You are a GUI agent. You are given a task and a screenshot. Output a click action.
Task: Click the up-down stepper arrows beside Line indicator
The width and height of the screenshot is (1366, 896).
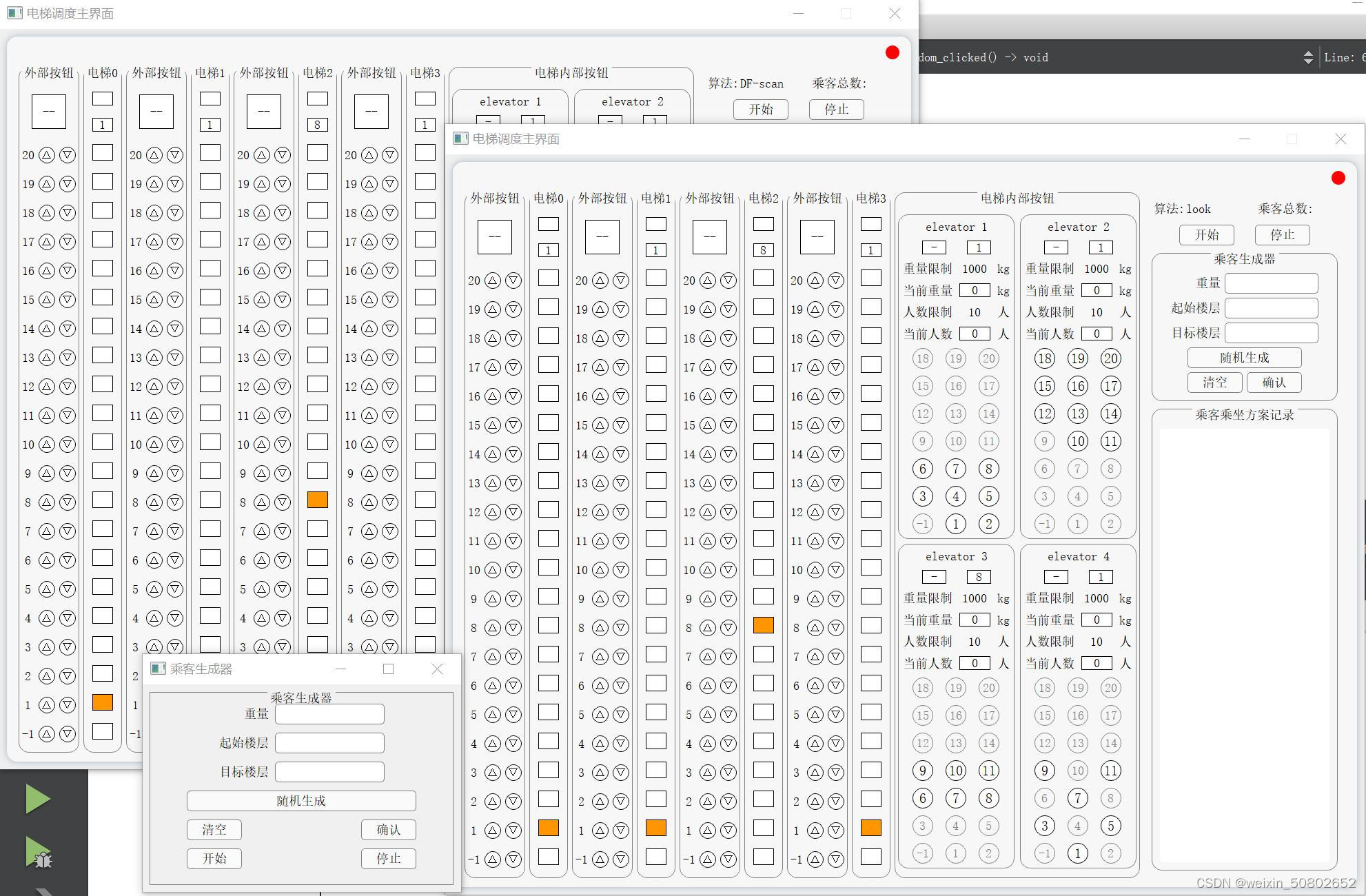[1307, 57]
